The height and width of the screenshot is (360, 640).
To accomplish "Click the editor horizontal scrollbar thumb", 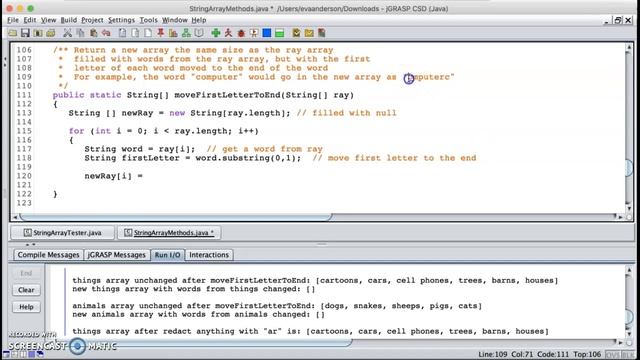I will [x=176, y=217].
